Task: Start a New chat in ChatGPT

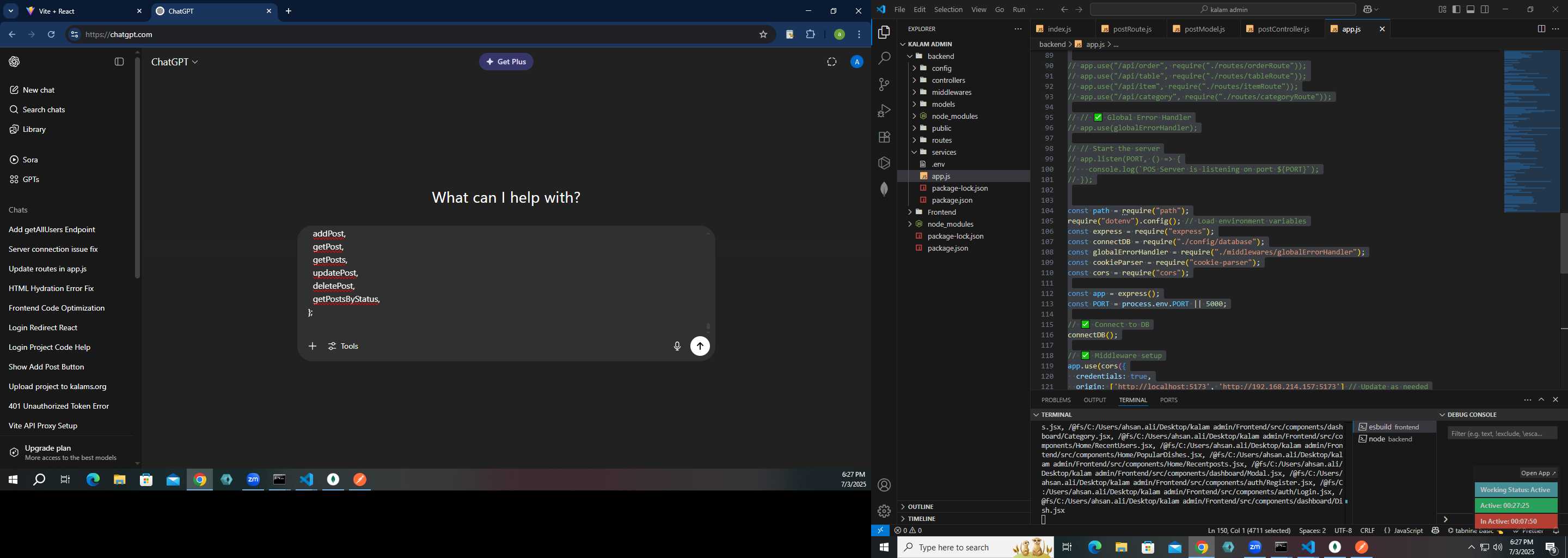Action: point(67,90)
